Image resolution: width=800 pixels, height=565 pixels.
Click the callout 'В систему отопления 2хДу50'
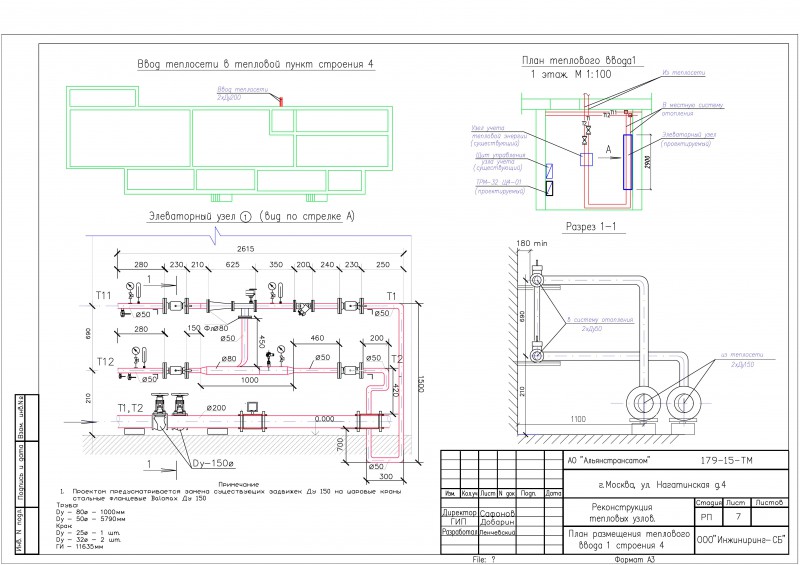600,324
